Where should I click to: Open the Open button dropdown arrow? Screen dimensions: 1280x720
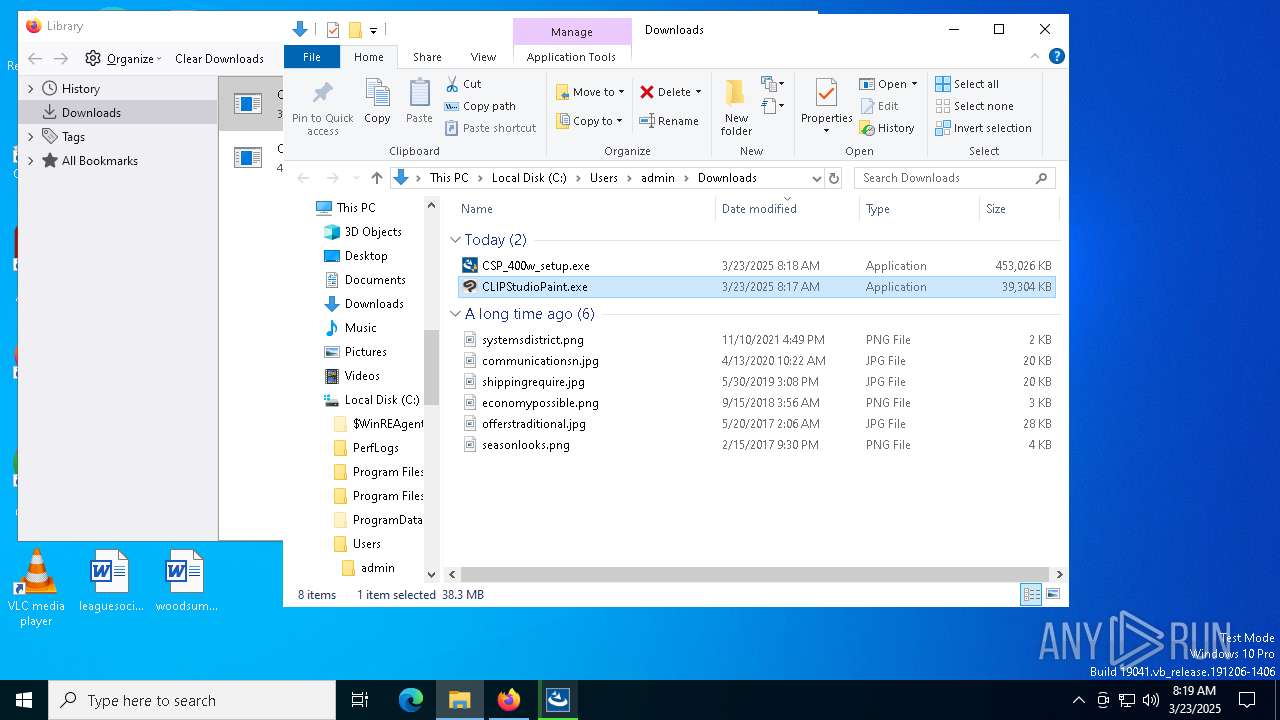pyautogui.click(x=914, y=84)
